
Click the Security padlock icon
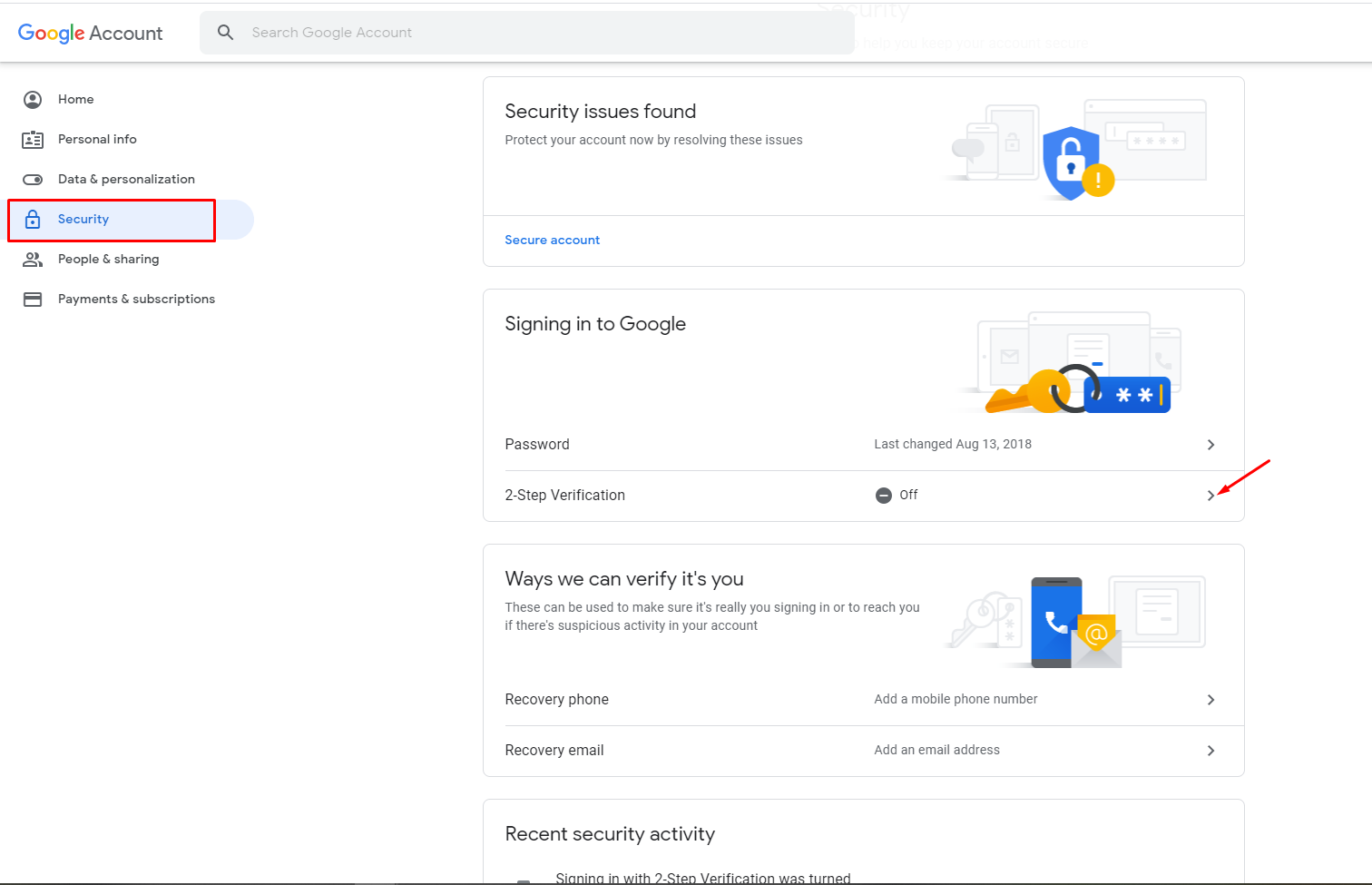coord(33,220)
